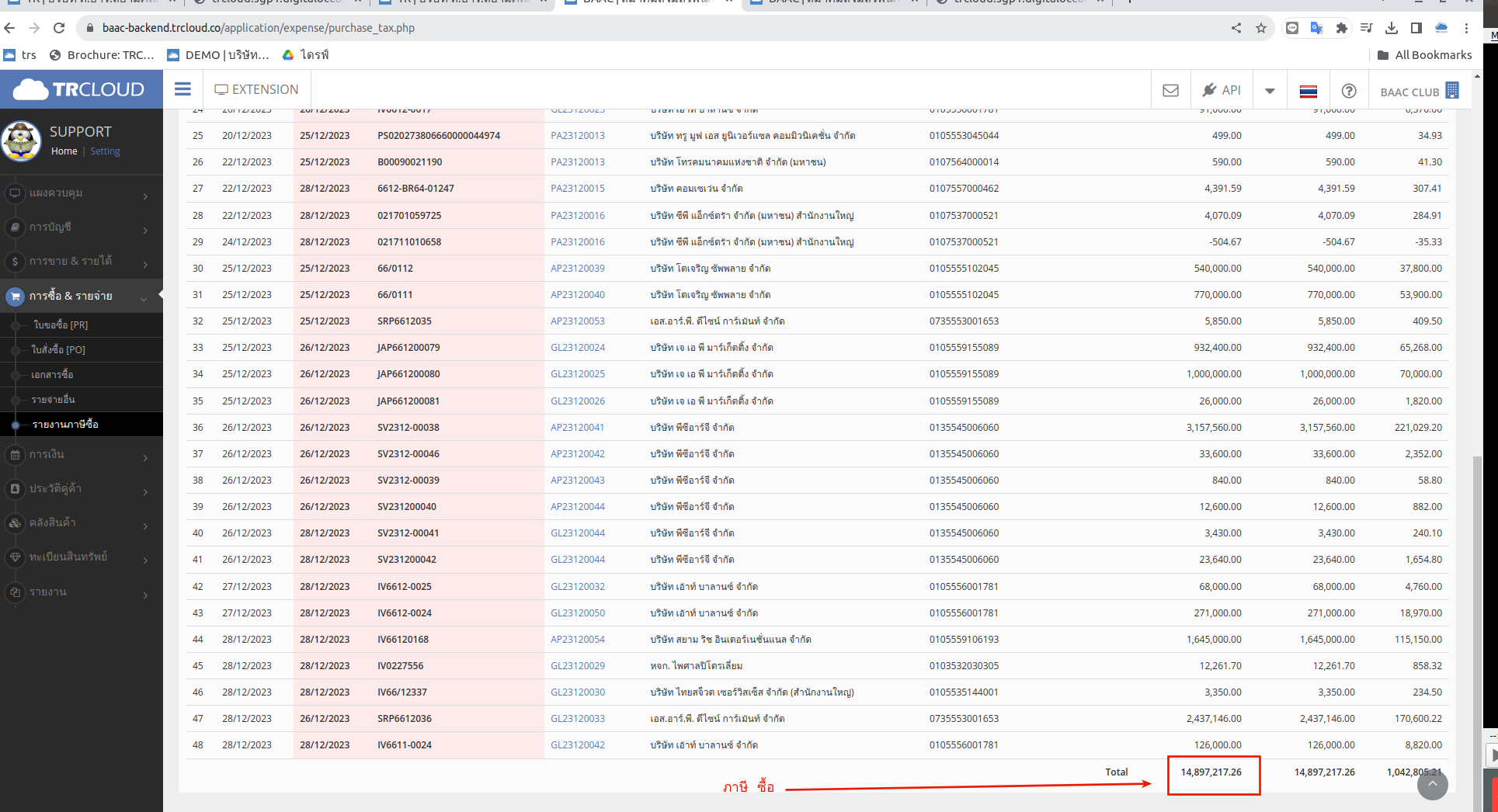The width and height of the screenshot is (1498, 812).
Task: Expand the ประวัติคู่ค้า sidebar menu
Action: 82,488
